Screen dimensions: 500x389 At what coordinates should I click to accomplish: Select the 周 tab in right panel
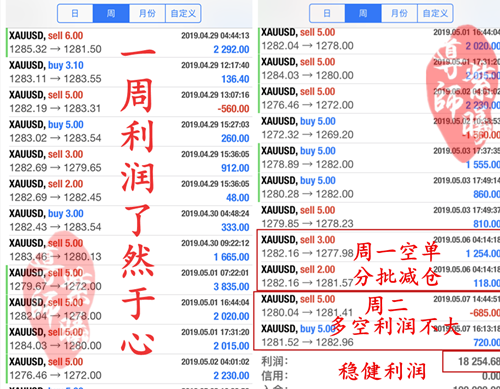(x=363, y=13)
